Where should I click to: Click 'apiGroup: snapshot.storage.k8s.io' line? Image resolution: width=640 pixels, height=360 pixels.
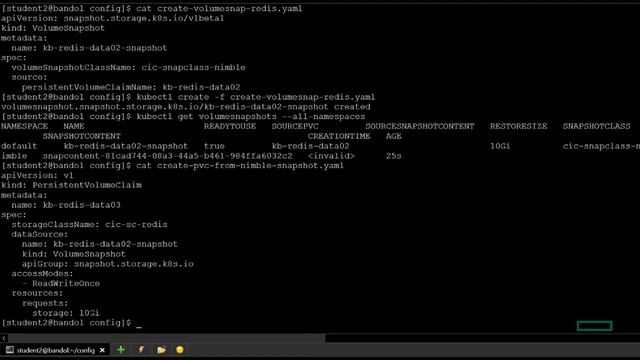point(108,264)
